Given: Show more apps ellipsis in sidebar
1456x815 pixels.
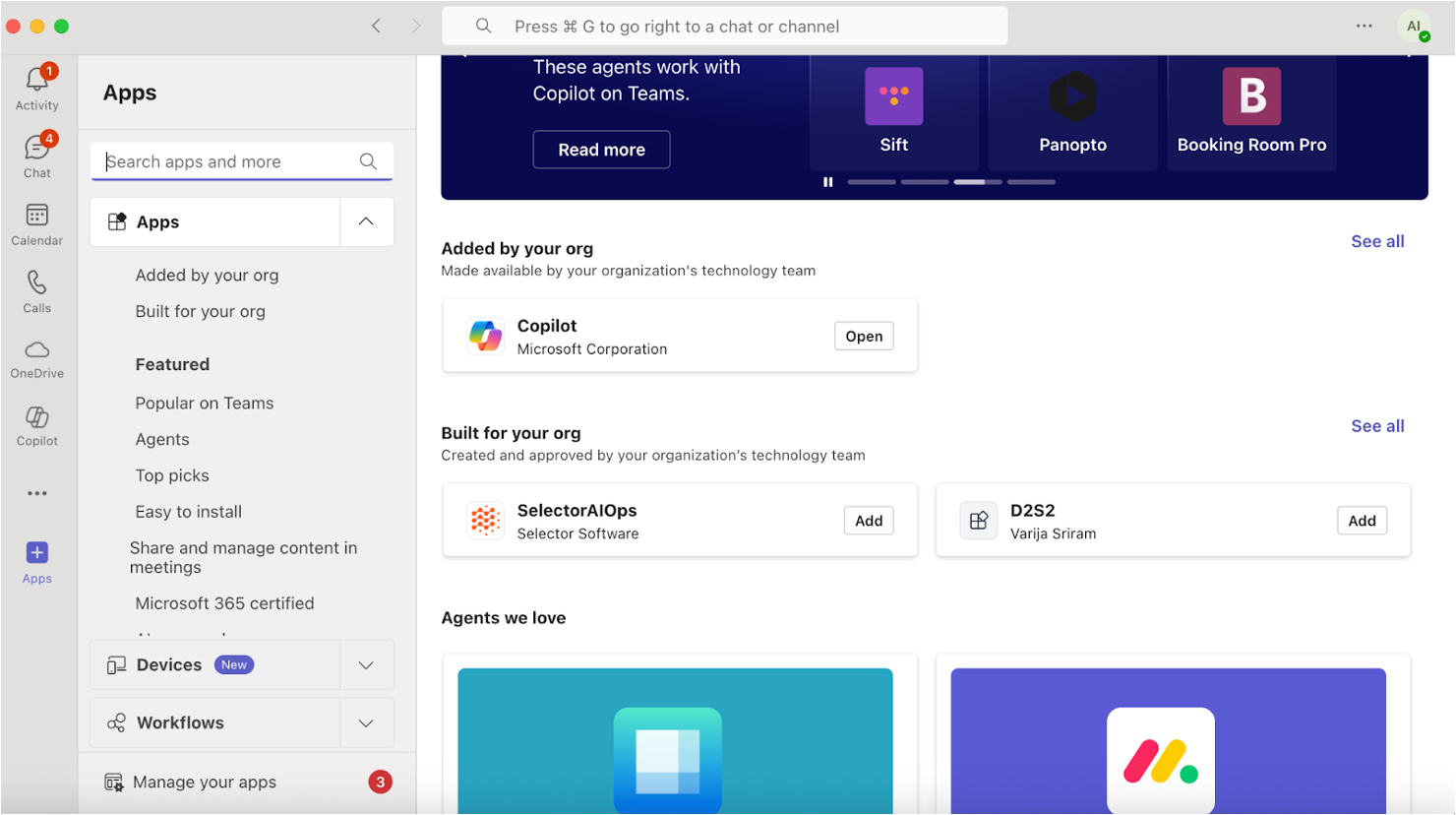Looking at the screenshot, I should pos(36,493).
